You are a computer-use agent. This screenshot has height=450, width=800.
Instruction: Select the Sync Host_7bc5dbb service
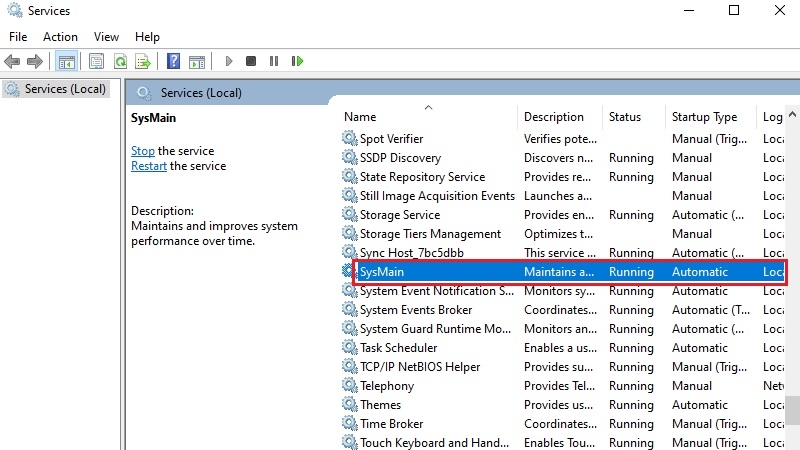click(411, 253)
